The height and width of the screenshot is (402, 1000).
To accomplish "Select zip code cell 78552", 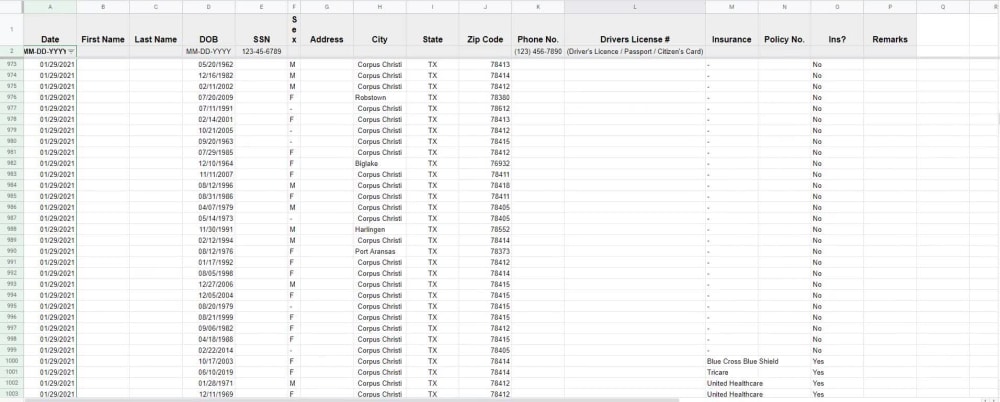I will pos(485,229).
